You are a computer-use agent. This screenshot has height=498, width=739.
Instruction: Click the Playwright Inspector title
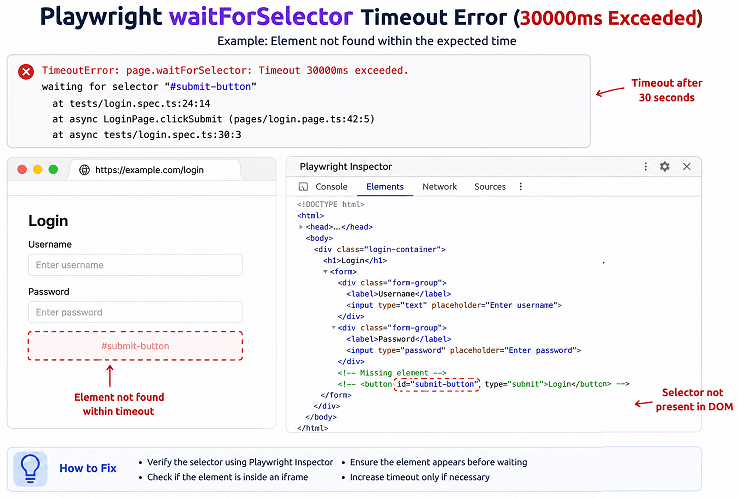click(346, 166)
